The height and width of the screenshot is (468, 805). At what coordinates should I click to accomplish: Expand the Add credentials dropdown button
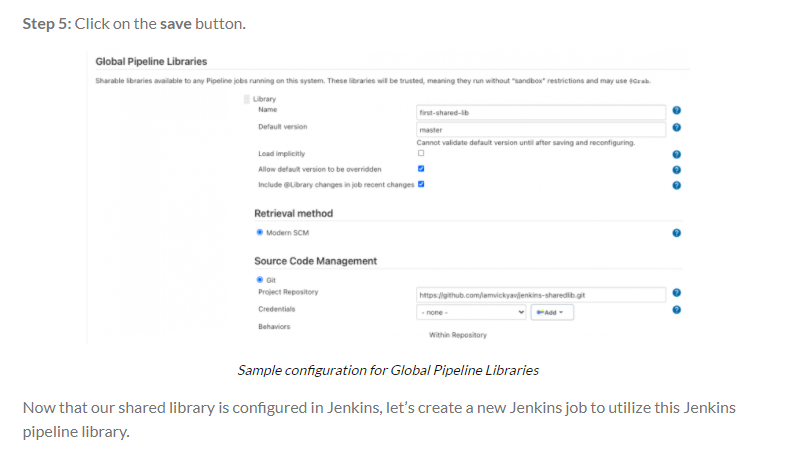[x=552, y=312]
